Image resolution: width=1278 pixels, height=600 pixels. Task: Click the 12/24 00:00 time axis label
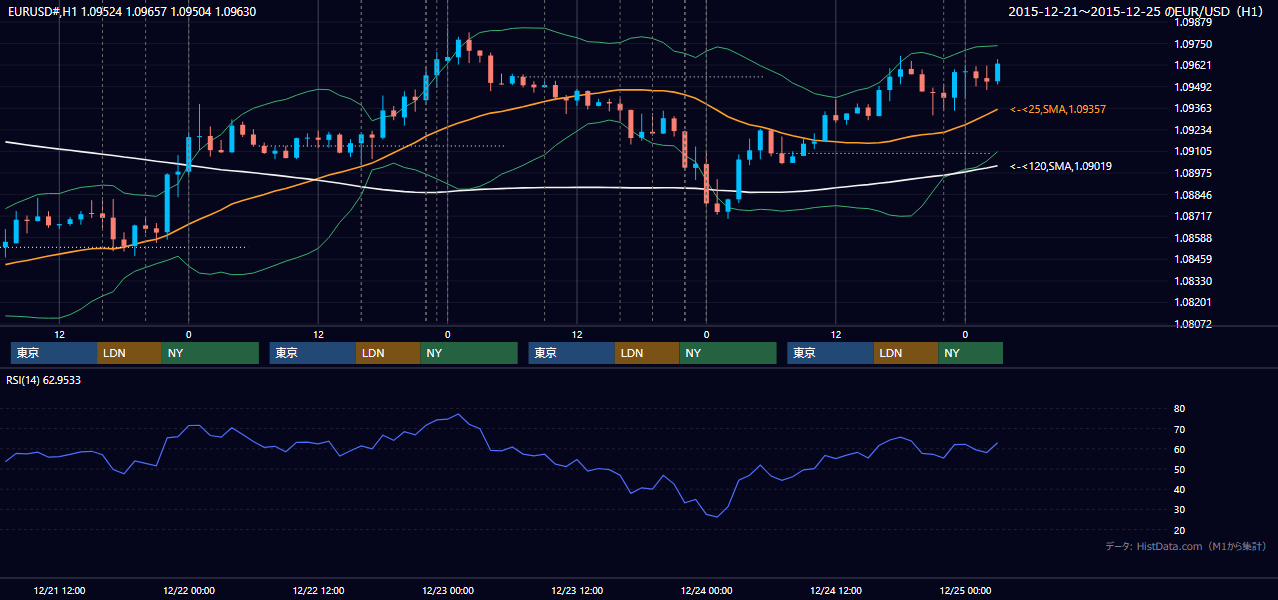[706, 590]
